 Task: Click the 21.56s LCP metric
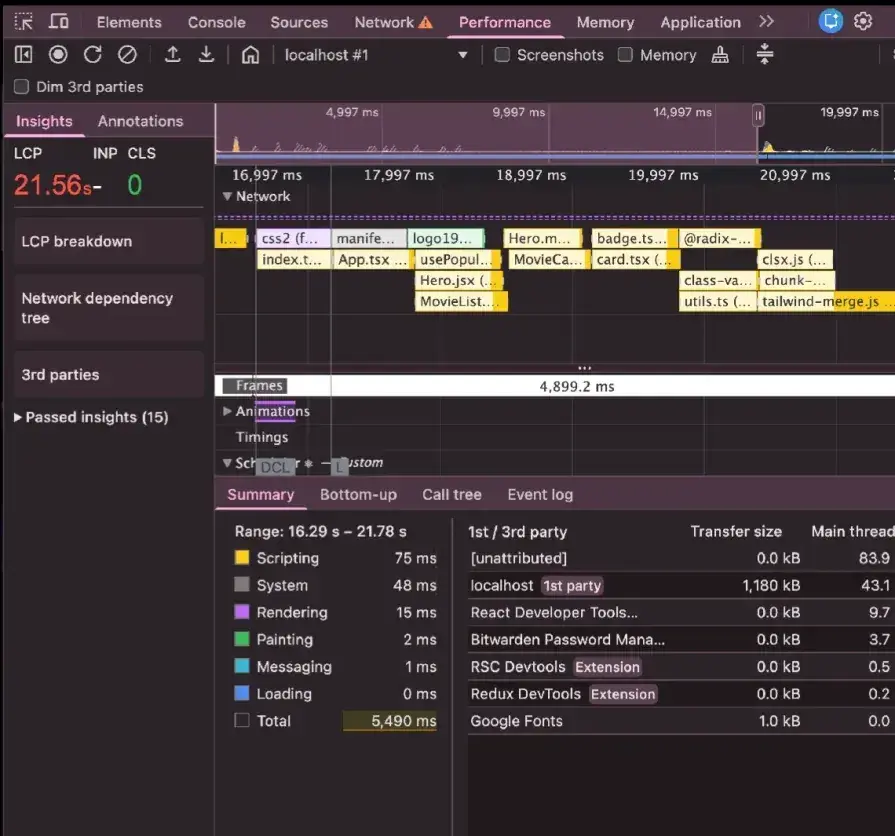(53, 185)
